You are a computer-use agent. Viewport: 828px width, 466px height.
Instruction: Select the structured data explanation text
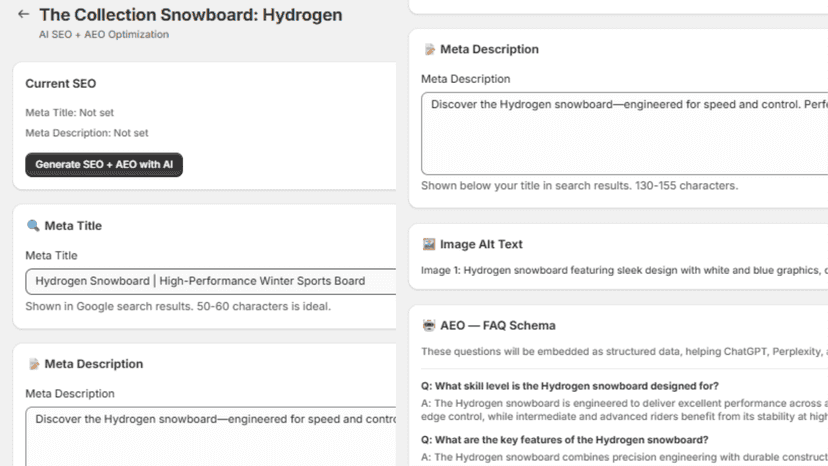(x=624, y=352)
